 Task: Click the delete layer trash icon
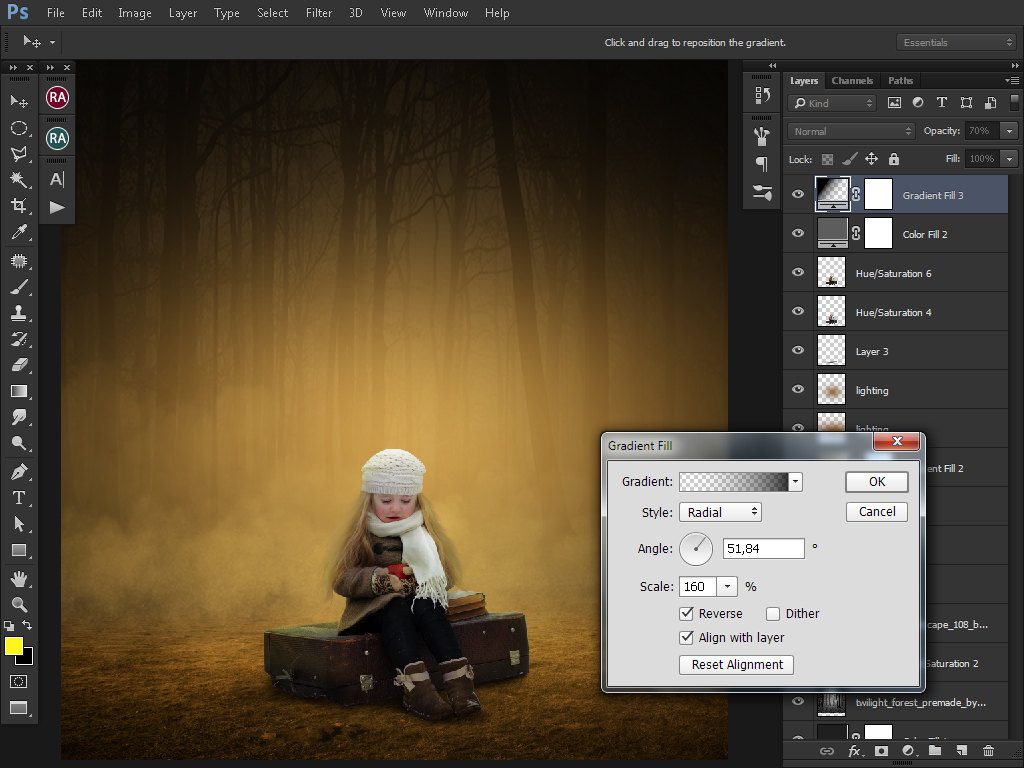pos(988,750)
